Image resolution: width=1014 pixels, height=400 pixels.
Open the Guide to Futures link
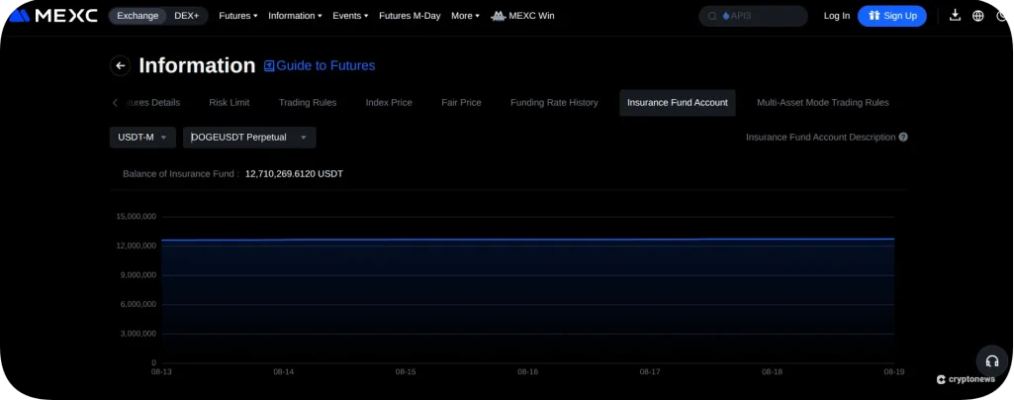point(319,65)
